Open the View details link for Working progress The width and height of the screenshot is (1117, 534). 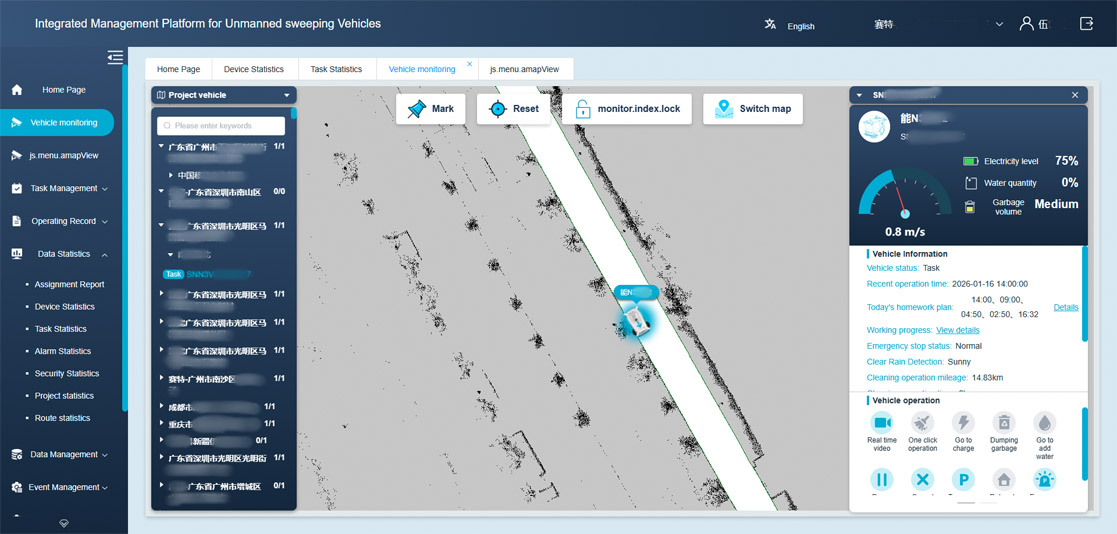(957, 330)
